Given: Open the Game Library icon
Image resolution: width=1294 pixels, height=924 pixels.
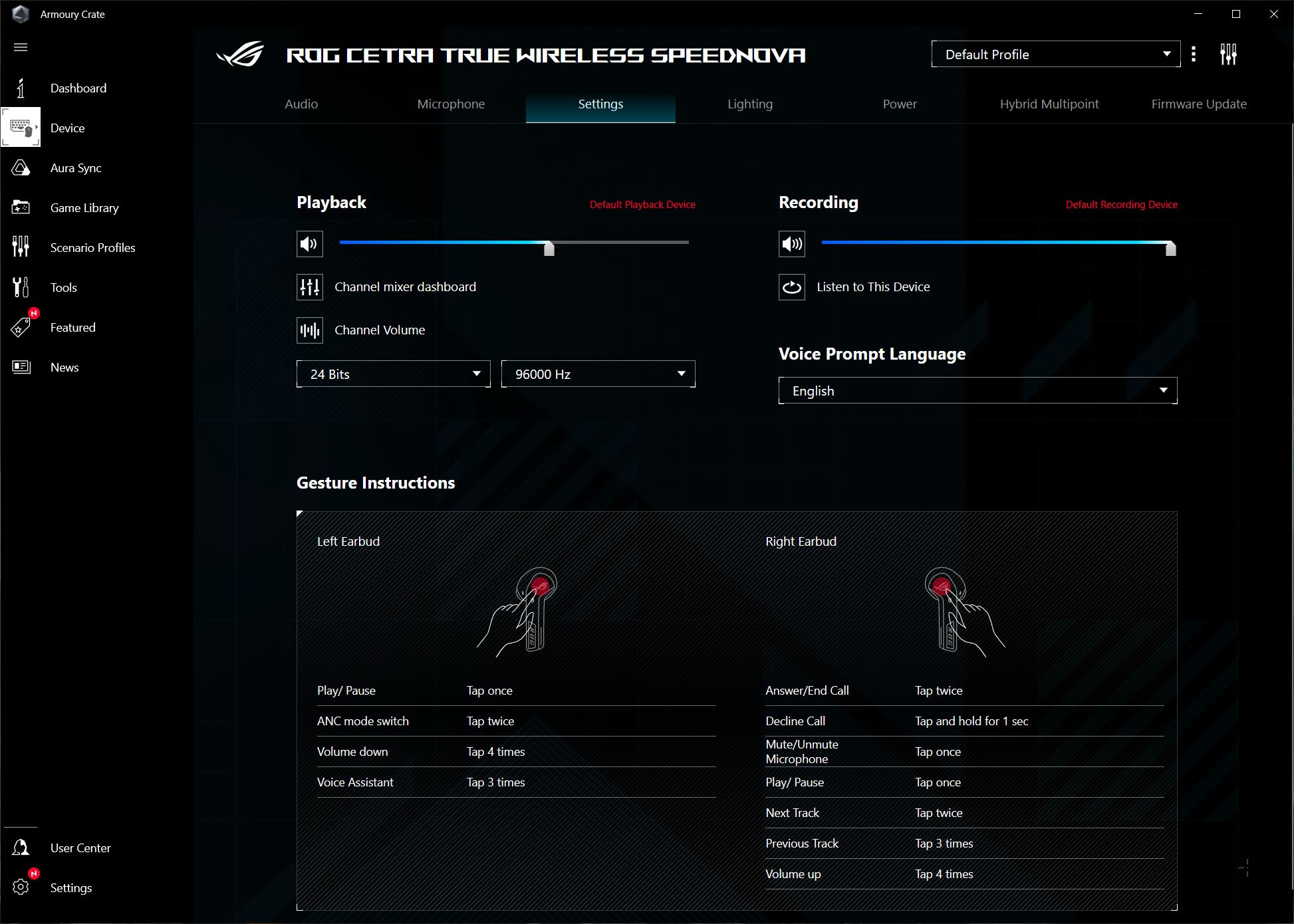Looking at the screenshot, I should click(21, 207).
